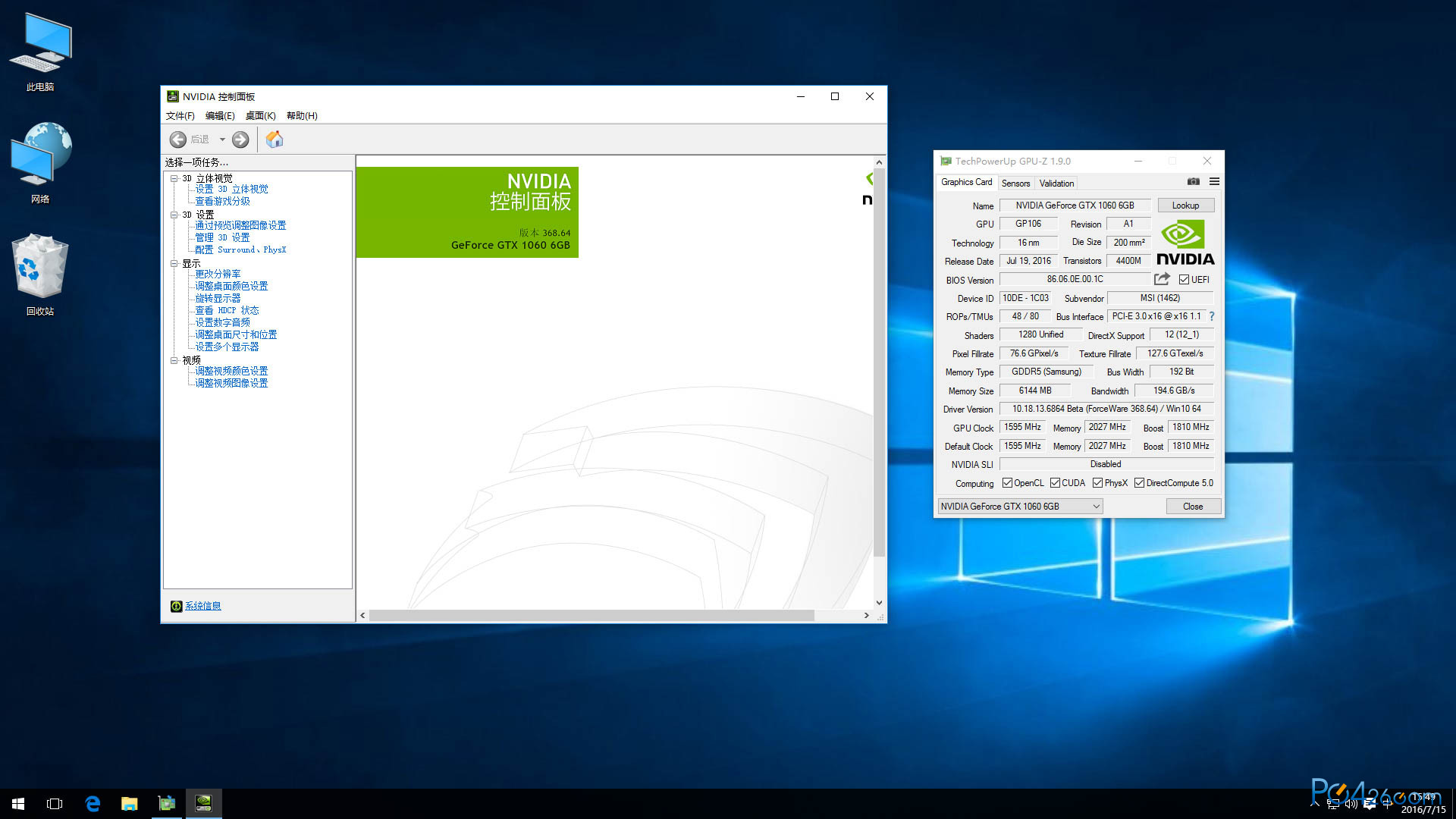Image resolution: width=1456 pixels, height=819 pixels.
Task: Click Task View in taskbar
Action: tap(55, 804)
